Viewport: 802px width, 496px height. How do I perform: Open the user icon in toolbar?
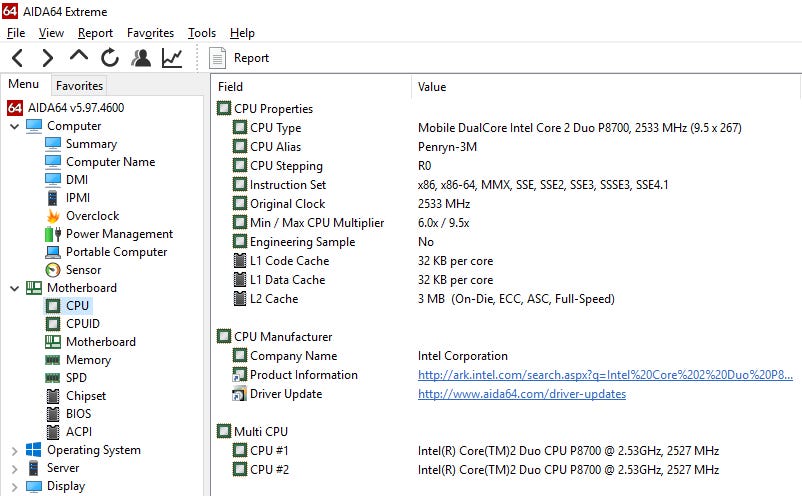141,58
